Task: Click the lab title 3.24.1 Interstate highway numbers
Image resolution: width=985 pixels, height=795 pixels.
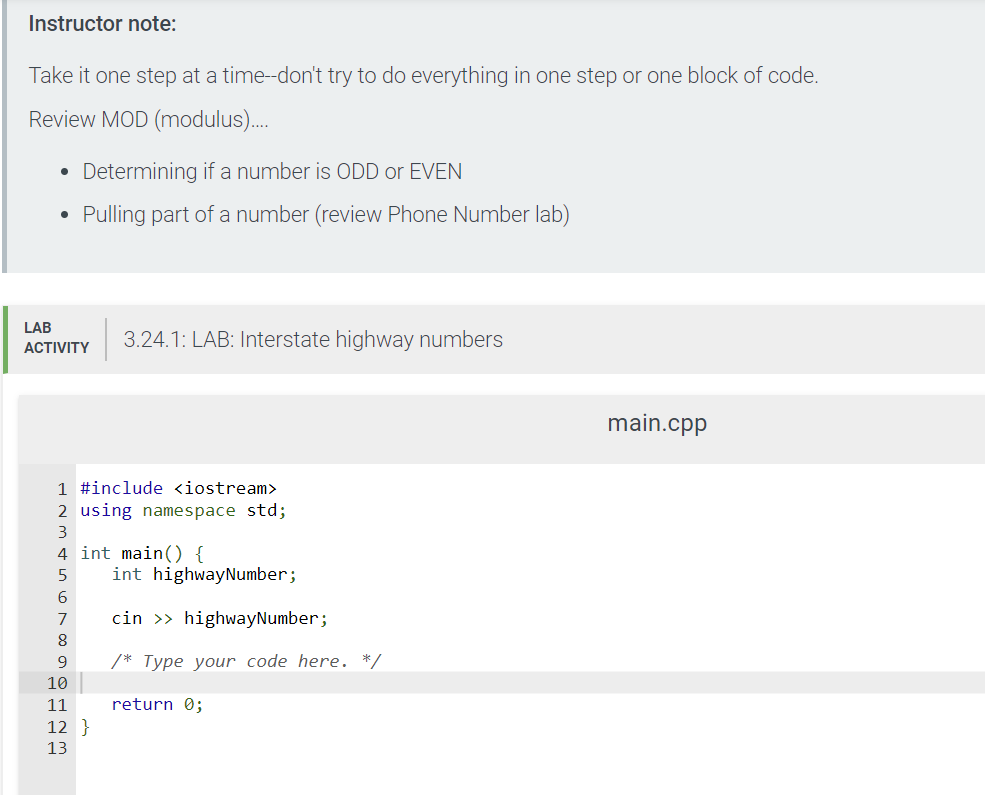Action: click(x=313, y=339)
